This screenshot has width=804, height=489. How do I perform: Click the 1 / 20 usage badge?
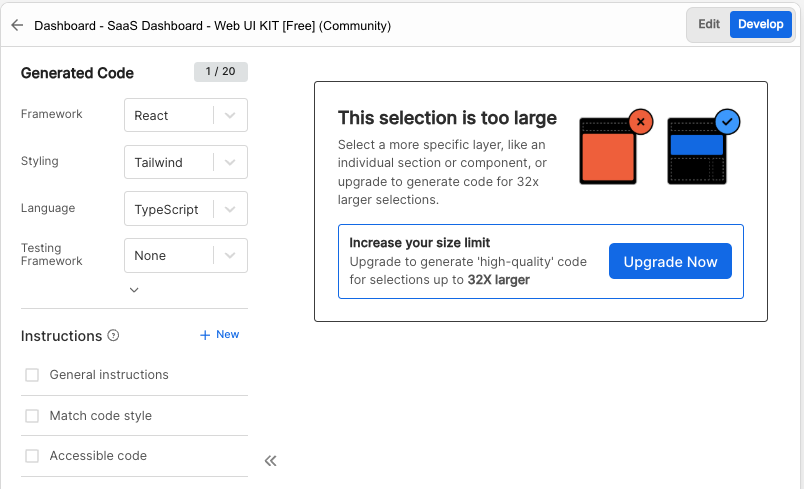[x=220, y=72]
